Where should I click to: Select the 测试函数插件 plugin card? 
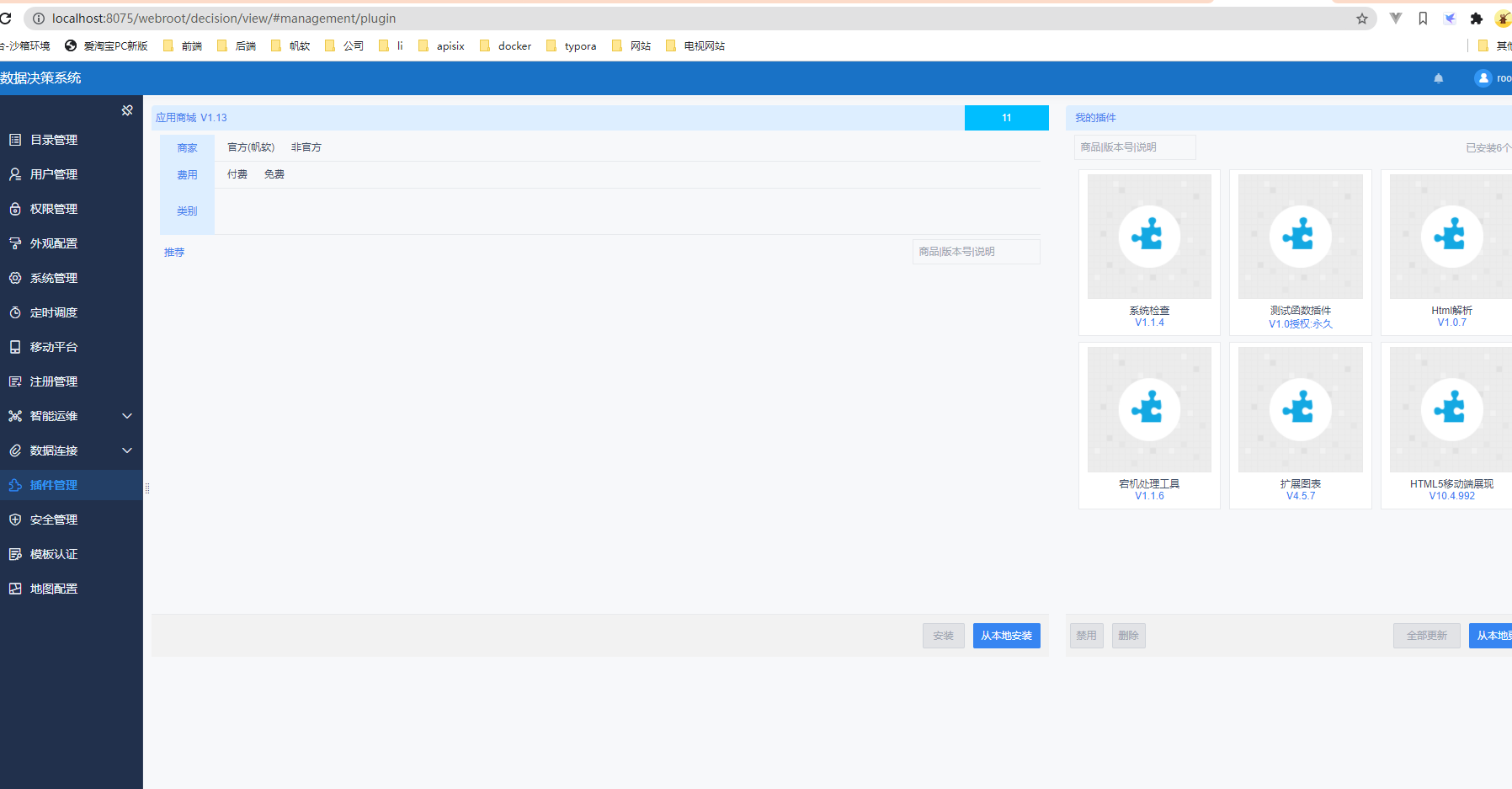1301,253
